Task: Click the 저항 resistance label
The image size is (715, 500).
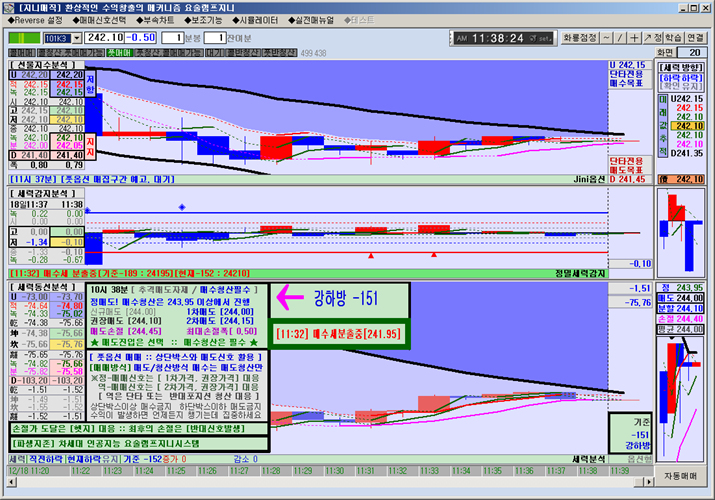Action: pos(90,83)
